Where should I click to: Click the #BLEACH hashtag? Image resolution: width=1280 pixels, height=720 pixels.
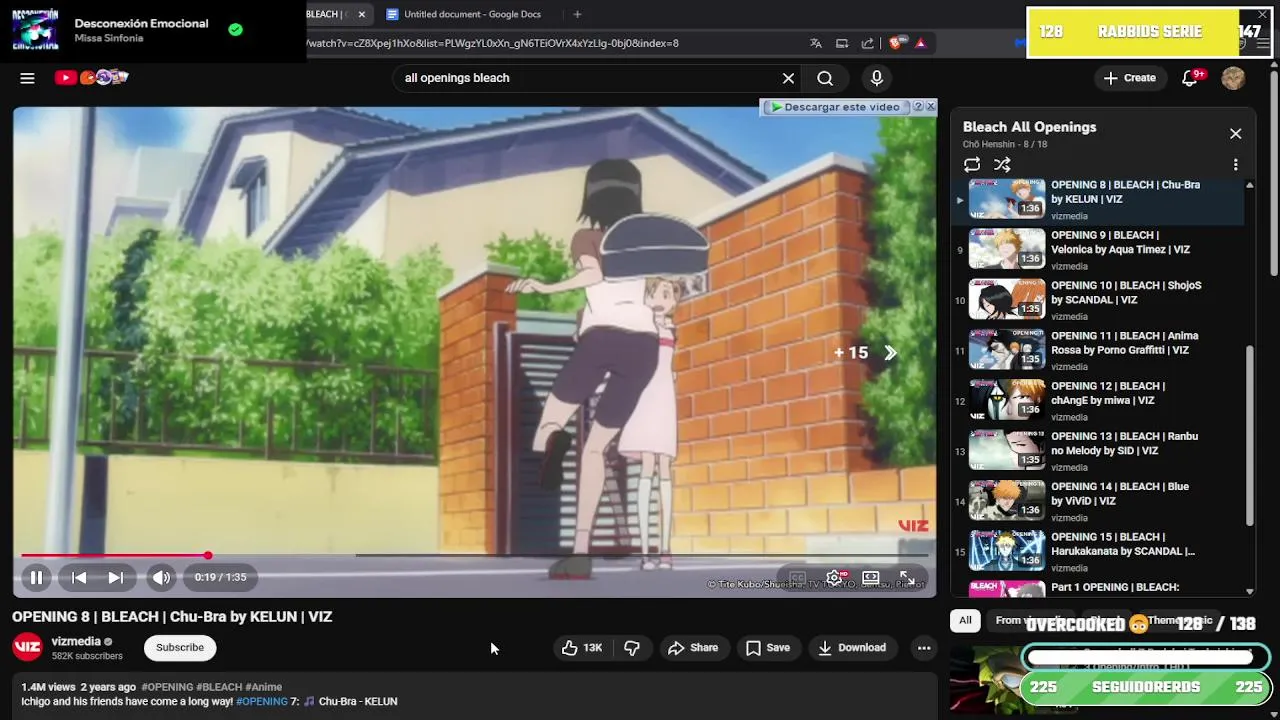219,687
